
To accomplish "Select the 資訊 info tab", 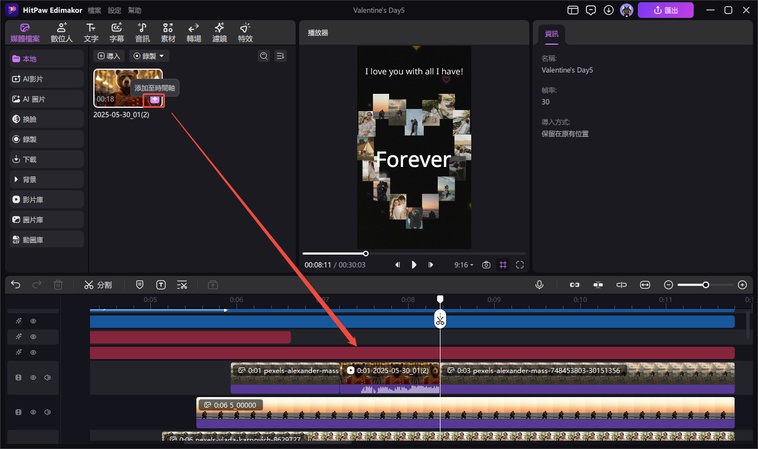I will point(552,34).
